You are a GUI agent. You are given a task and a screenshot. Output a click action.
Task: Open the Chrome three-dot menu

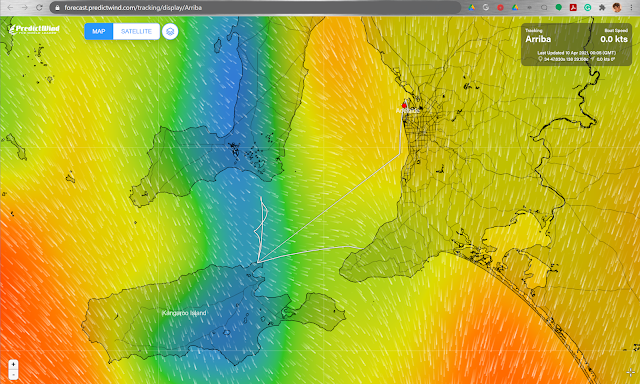(631, 7)
